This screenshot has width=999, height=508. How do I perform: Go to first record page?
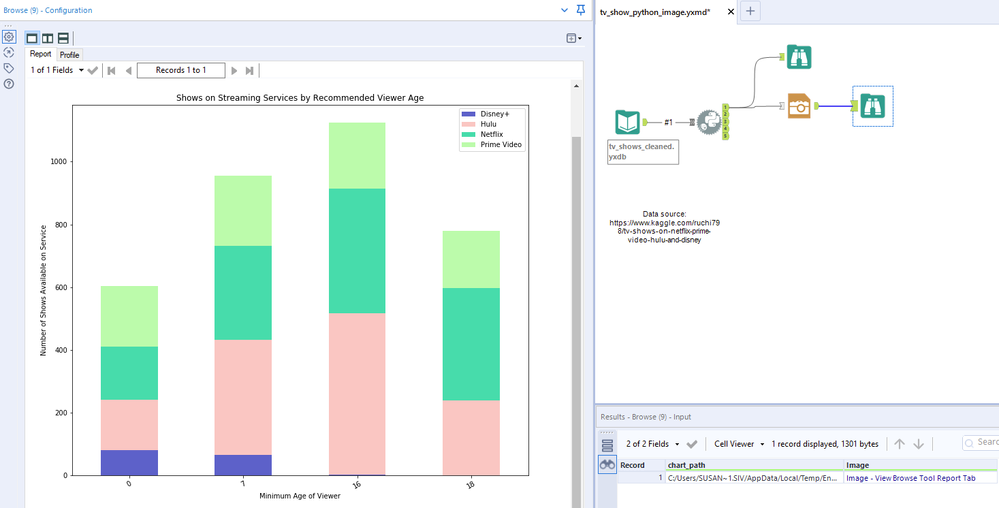click(111, 70)
